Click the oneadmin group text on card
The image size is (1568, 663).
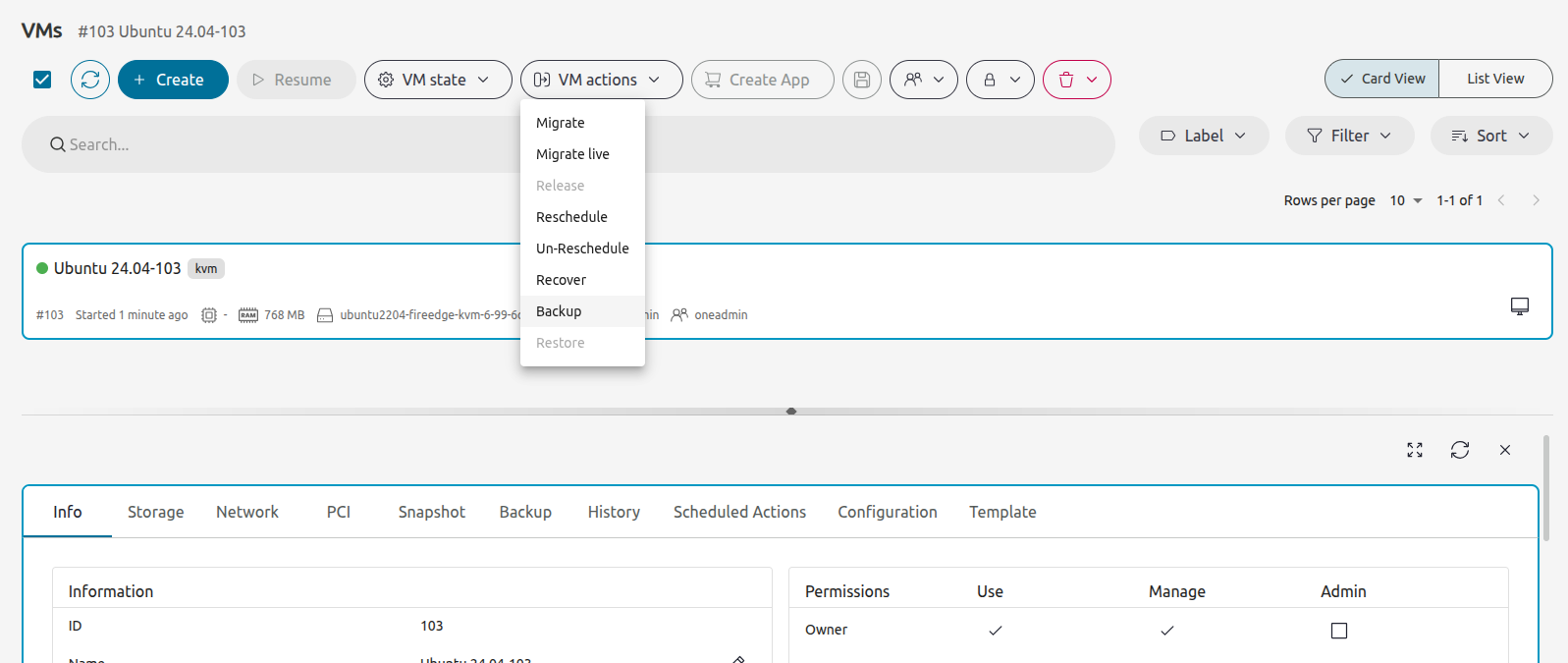(x=721, y=315)
